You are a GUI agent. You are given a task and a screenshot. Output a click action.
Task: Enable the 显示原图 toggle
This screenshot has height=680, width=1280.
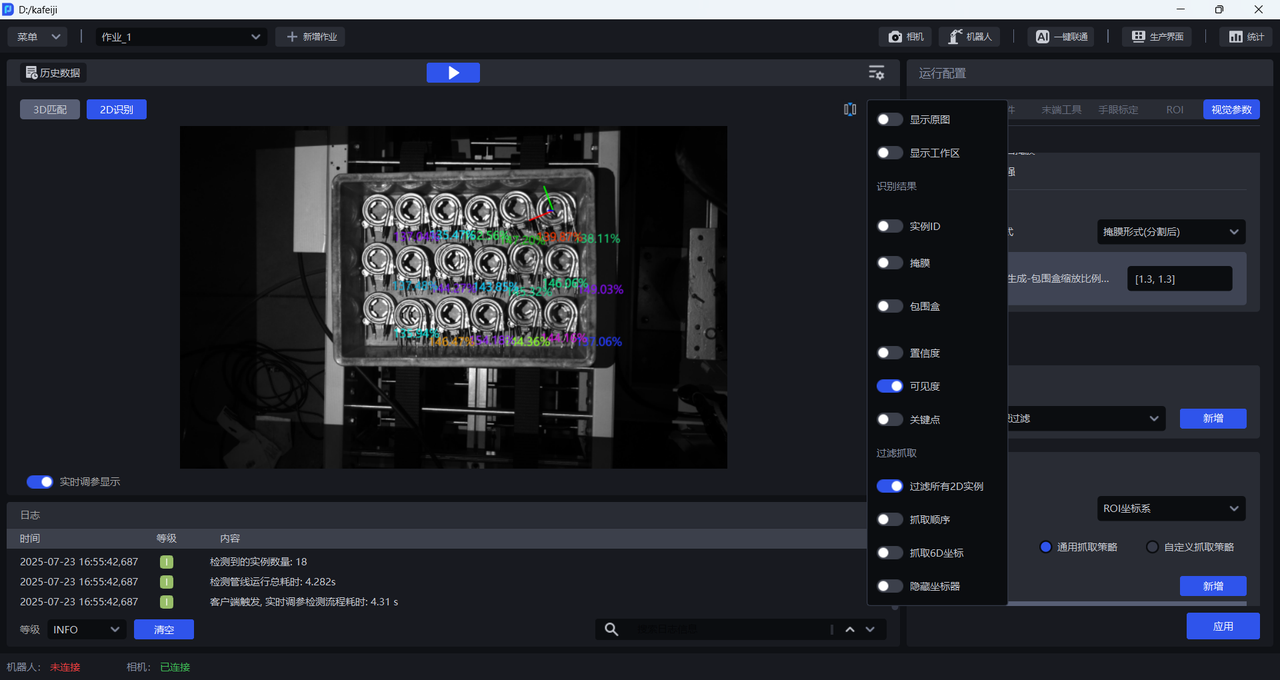[890, 120]
